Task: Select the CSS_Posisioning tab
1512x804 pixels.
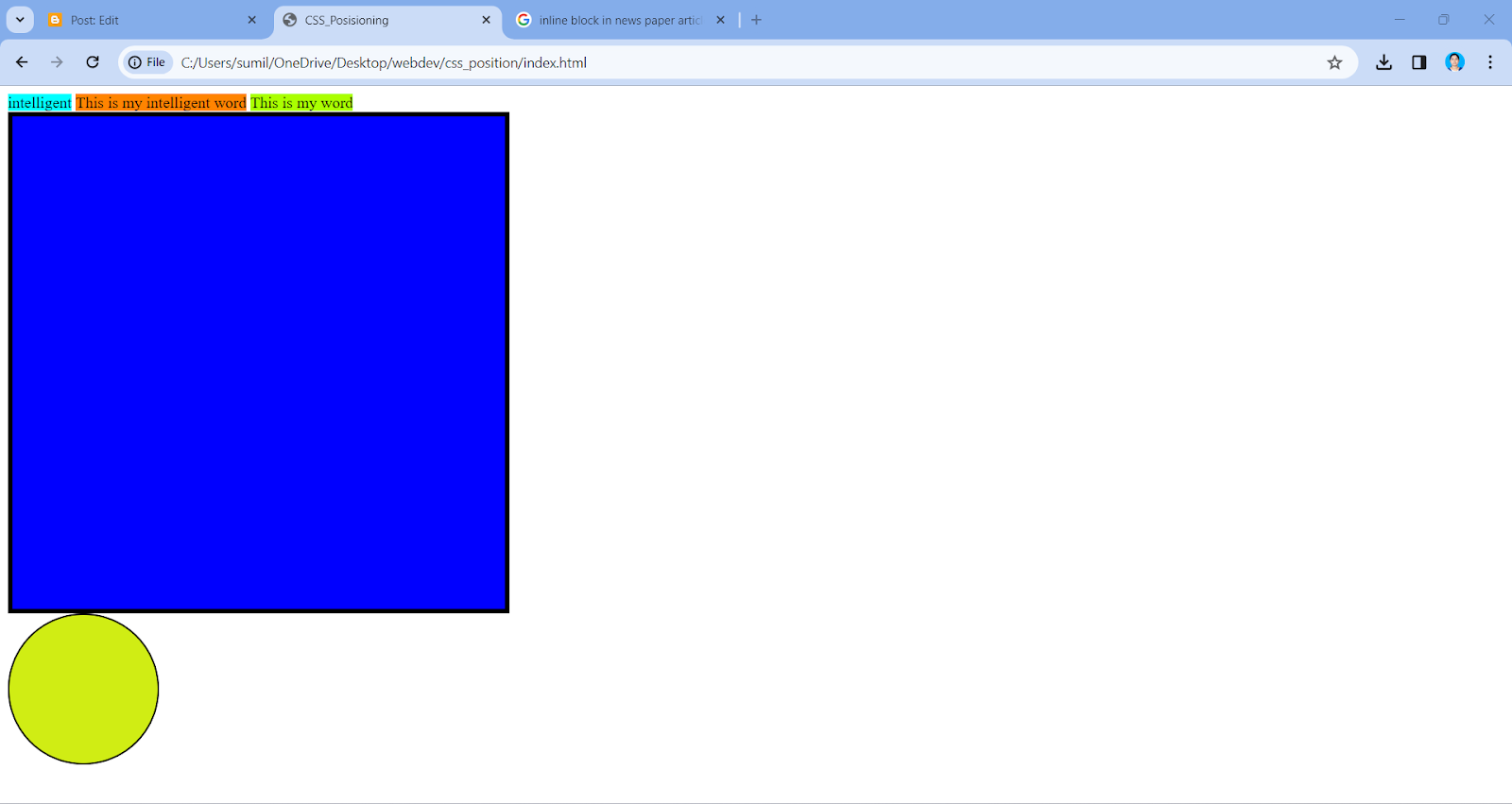Action: click(x=387, y=20)
